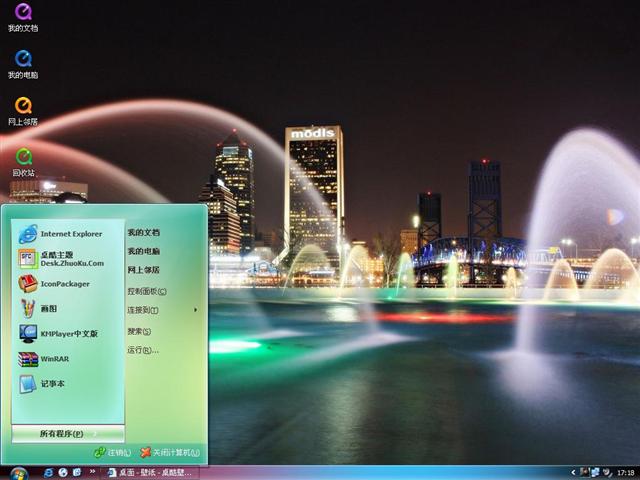Expand the 所有程序(P) all programs list
The height and width of the screenshot is (480, 640).
coord(67,434)
